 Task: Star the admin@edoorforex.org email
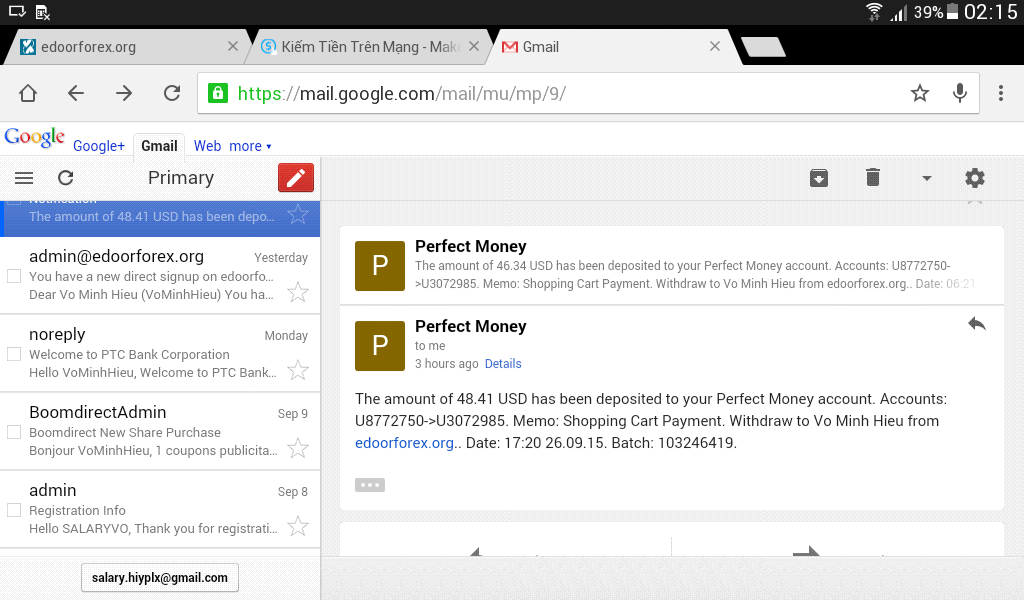tap(297, 292)
